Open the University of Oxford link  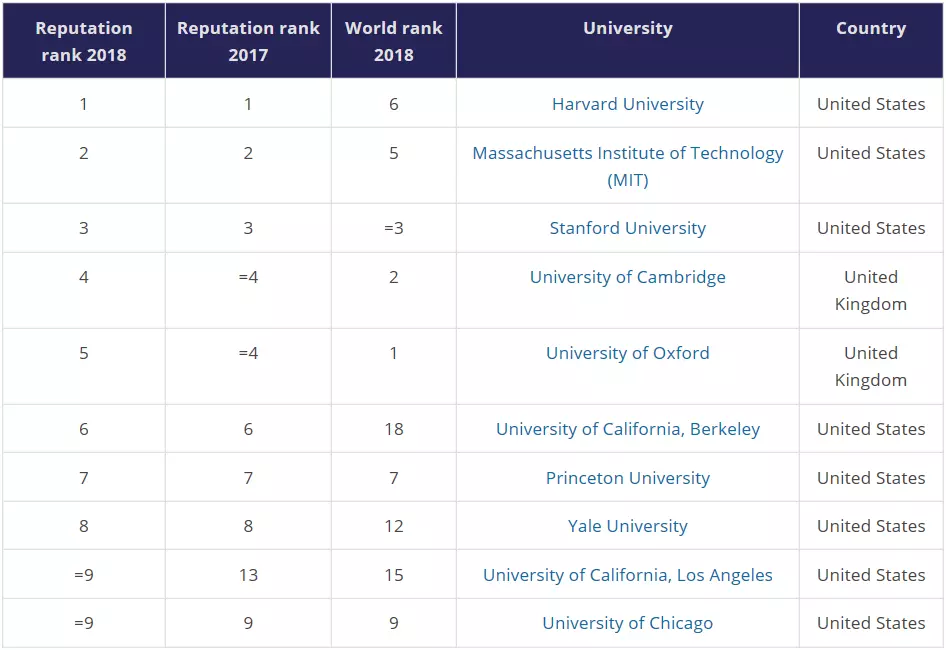click(627, 353)
